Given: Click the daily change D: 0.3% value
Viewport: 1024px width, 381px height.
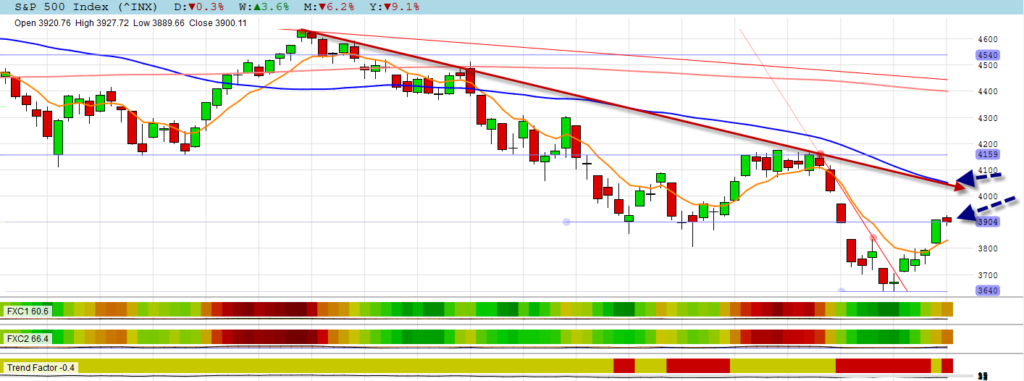Looking at the screenshot, I should coord(198,7).
